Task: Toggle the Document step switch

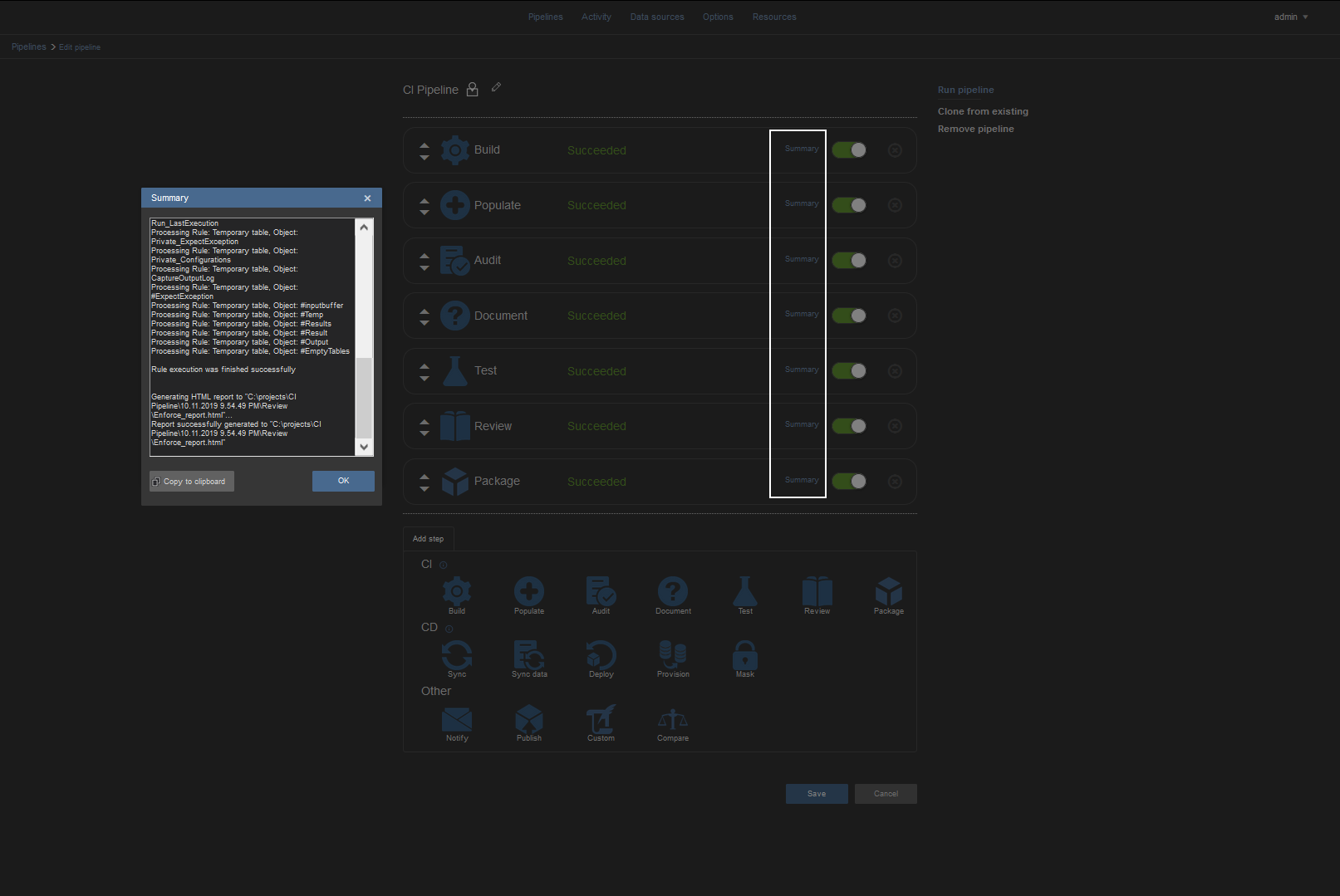Action: (849, 316)
